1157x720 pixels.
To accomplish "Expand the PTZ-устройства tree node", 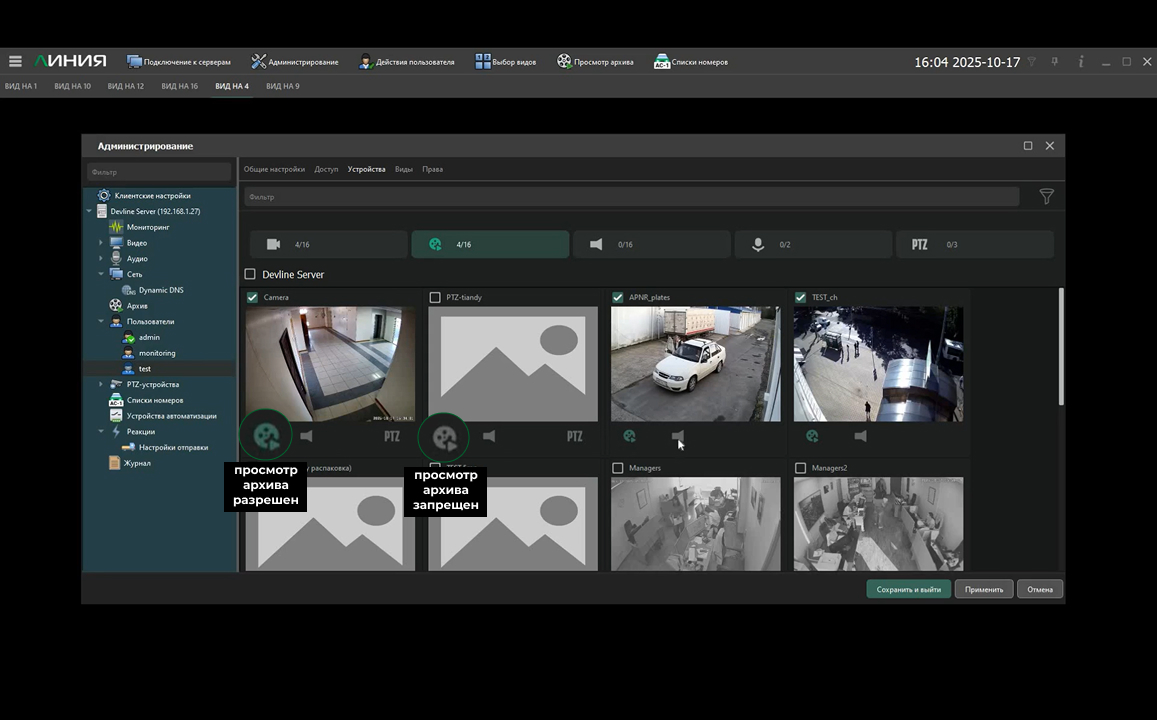I will 101,385.
